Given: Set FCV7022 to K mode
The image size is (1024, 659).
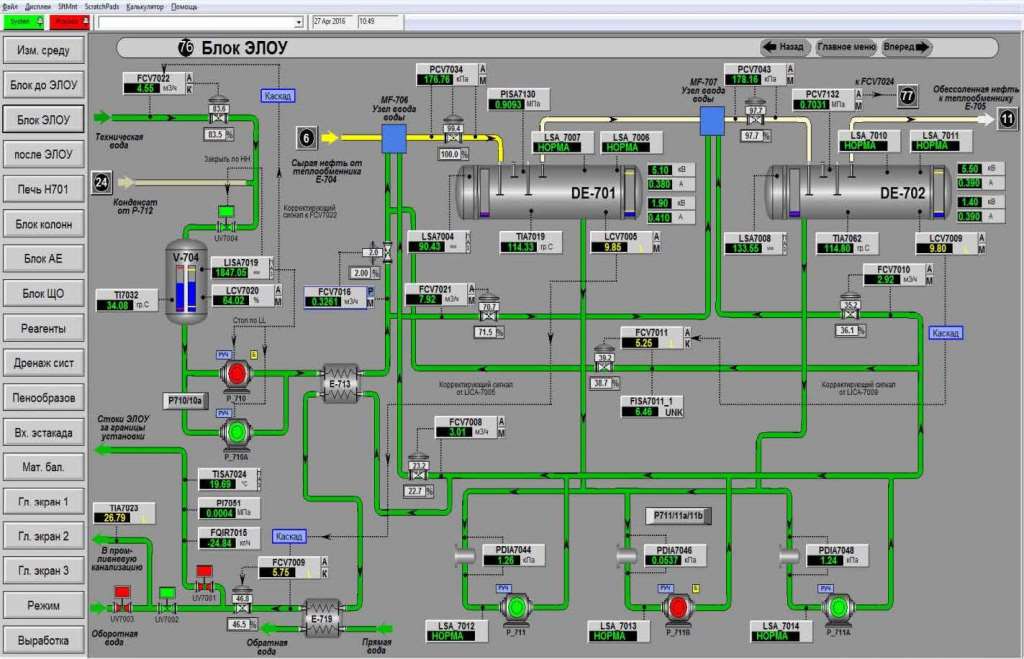Looking at the screenshot, I should 189,89.
